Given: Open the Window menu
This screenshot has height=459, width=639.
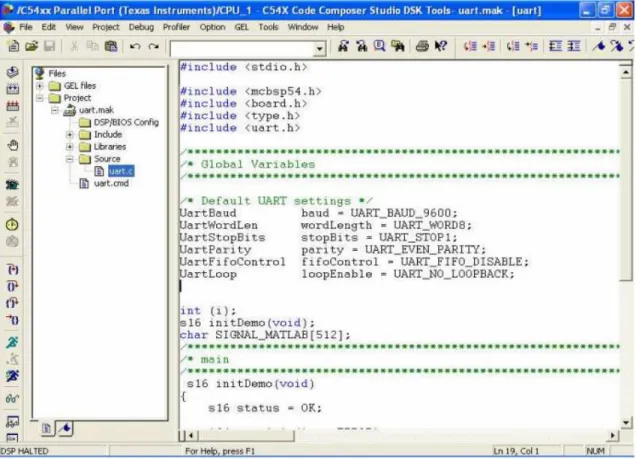Looking at the screenshot, I should click(x=303, y=27).
